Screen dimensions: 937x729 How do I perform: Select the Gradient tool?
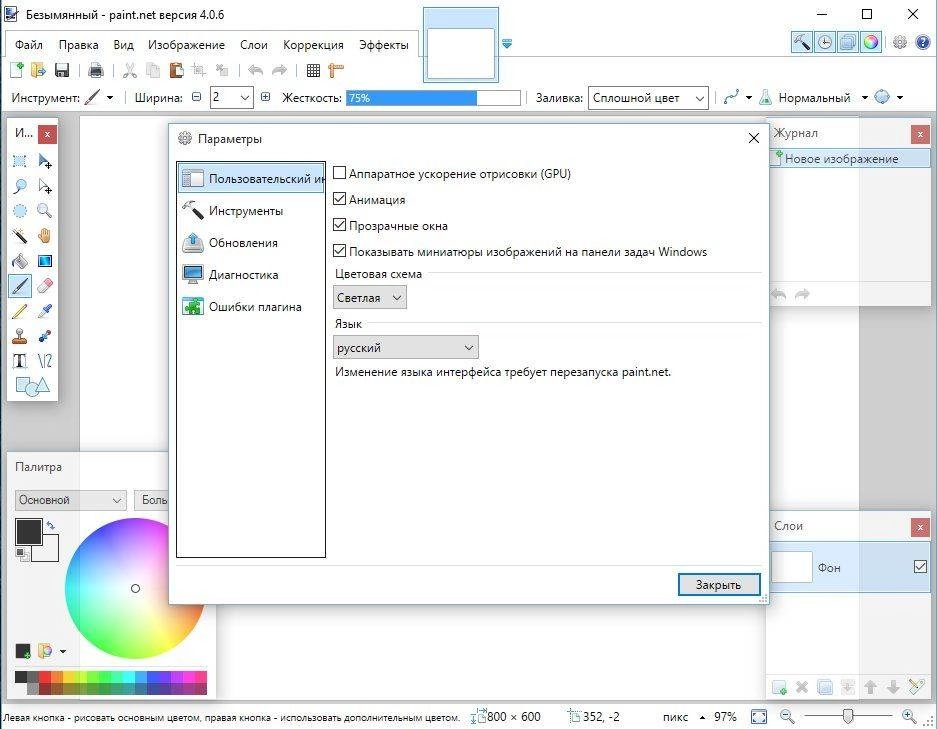(45, 261)
